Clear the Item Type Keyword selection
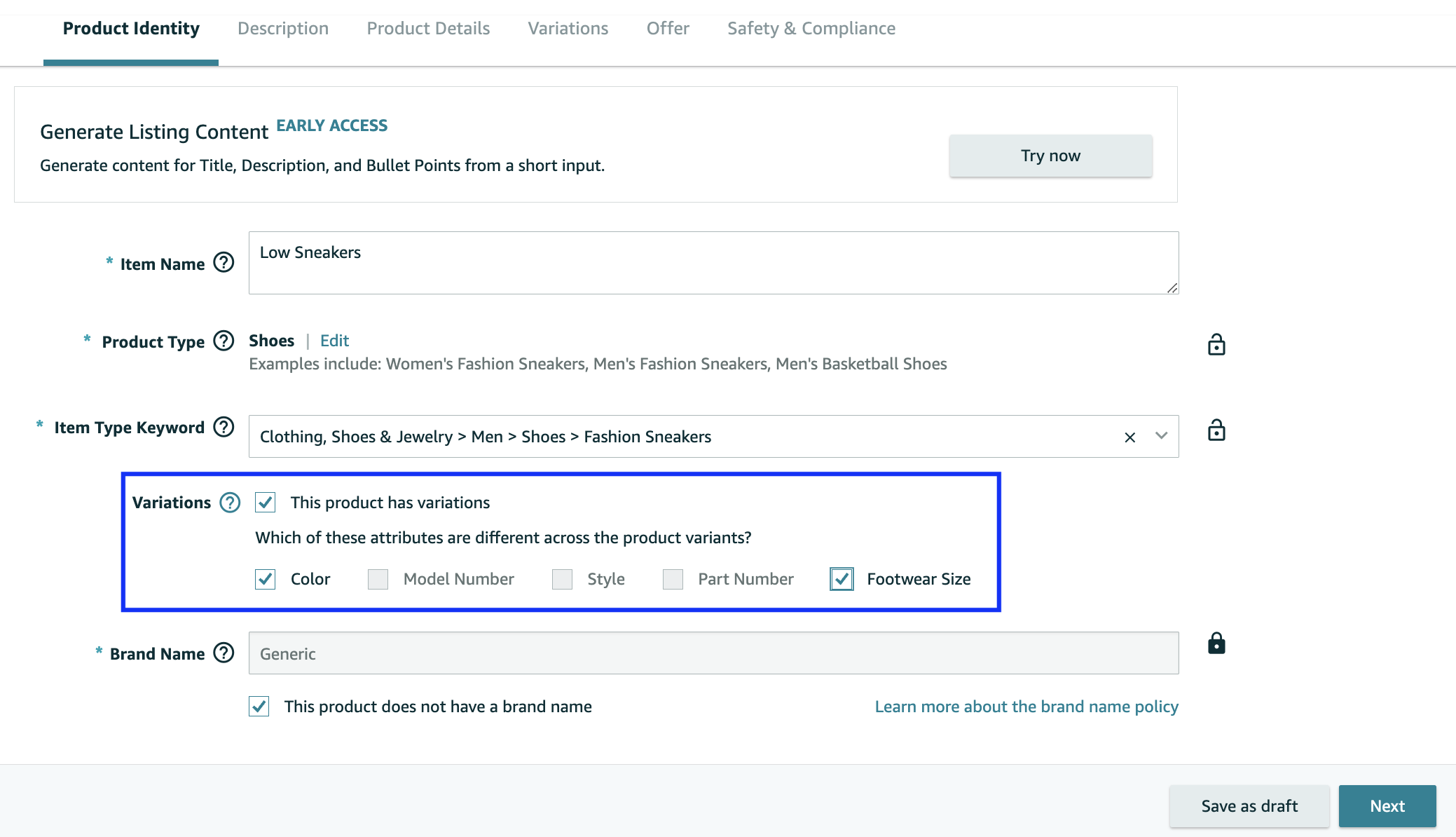The image size is (1456, 837). (x=1129, y=437)
